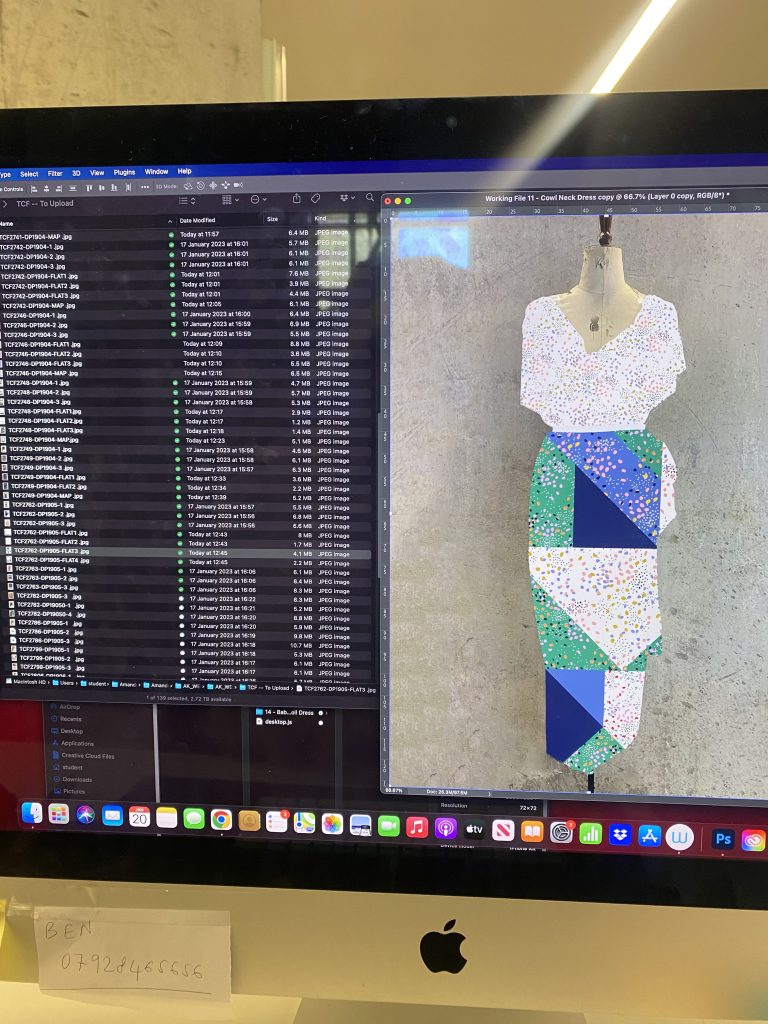Open Calendar showing date 20

(x=139, y=816)
